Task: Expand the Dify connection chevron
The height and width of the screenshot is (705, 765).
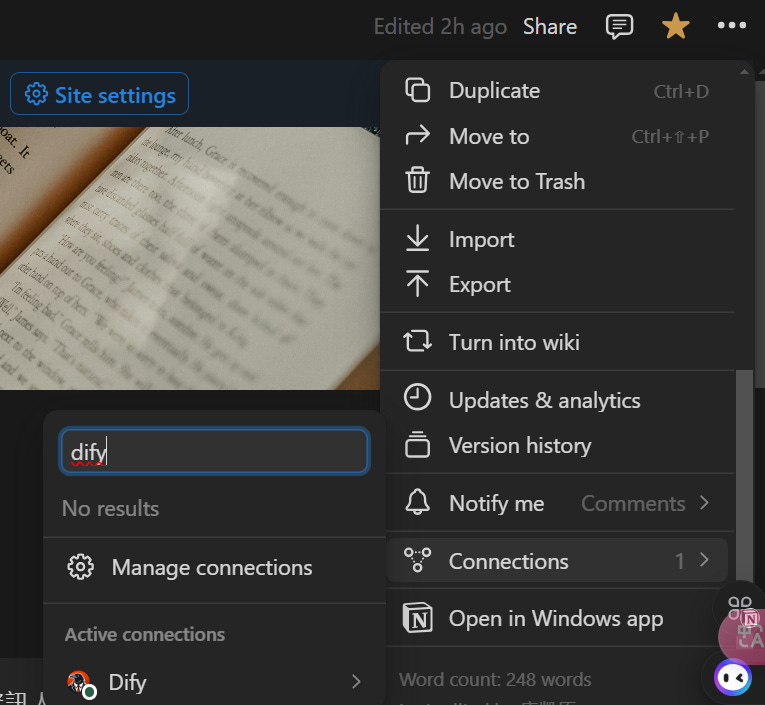Action: click(x=356, y=682)
